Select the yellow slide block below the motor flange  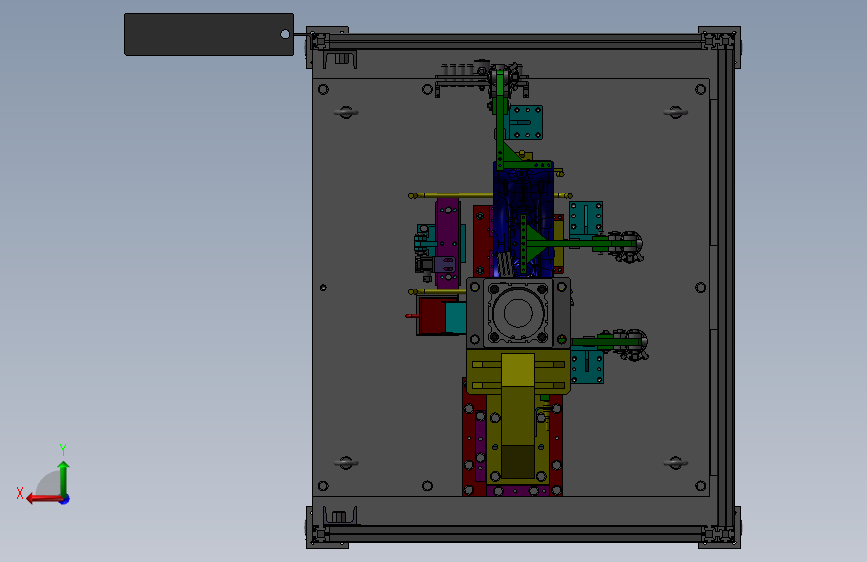(x=518, y=371)
